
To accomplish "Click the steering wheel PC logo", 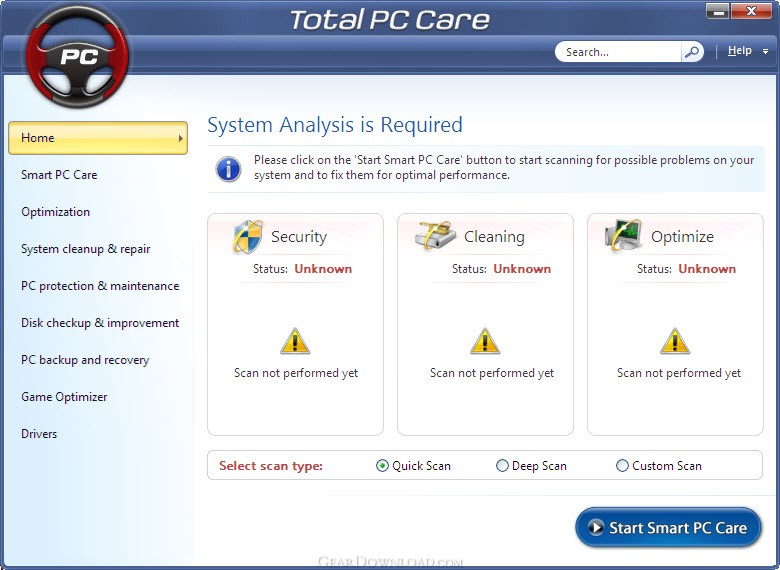I will (x=78, y=56).
